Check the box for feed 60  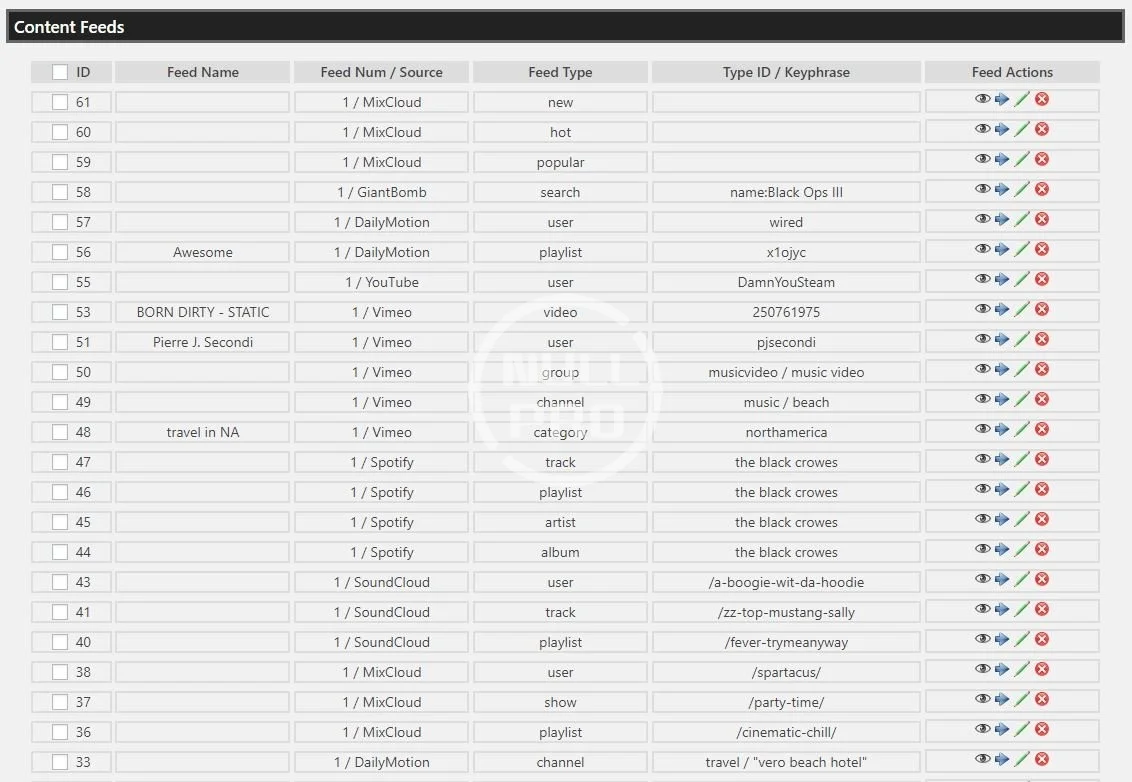60,132
